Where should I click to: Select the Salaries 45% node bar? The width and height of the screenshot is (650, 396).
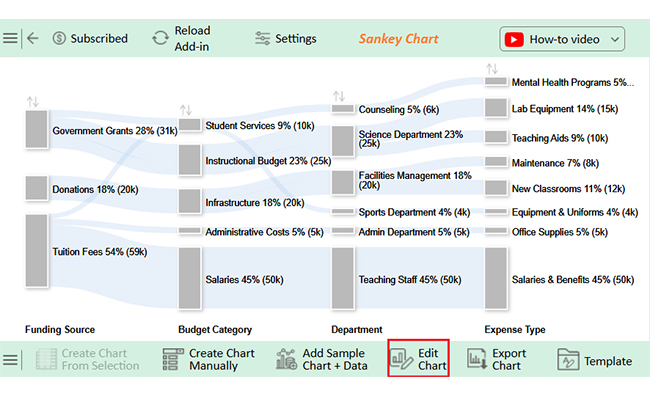[x=189, y=278]
